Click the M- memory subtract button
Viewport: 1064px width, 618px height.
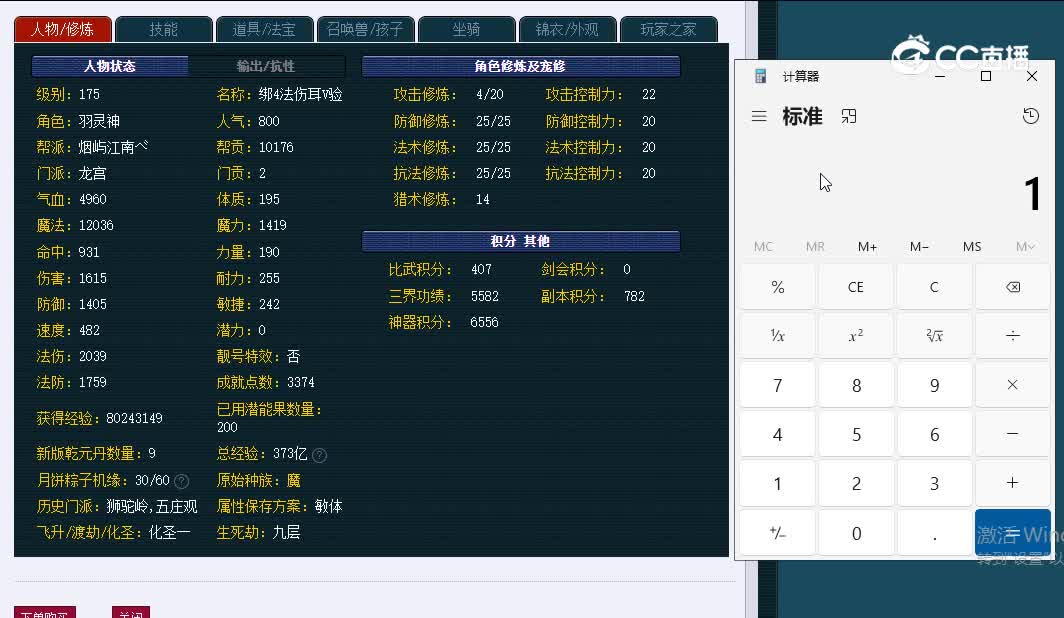(x=919, y=247)
